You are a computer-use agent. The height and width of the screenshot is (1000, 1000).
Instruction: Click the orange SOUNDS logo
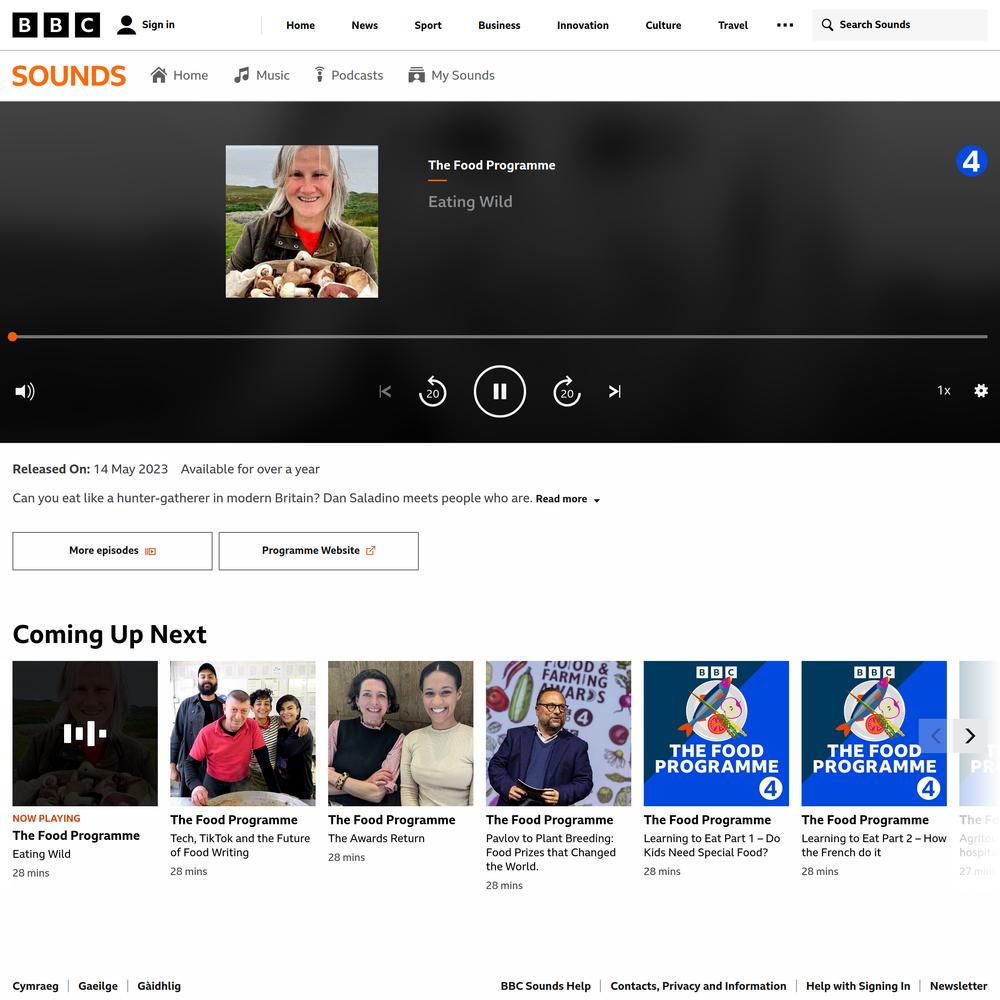click(69, 76)
